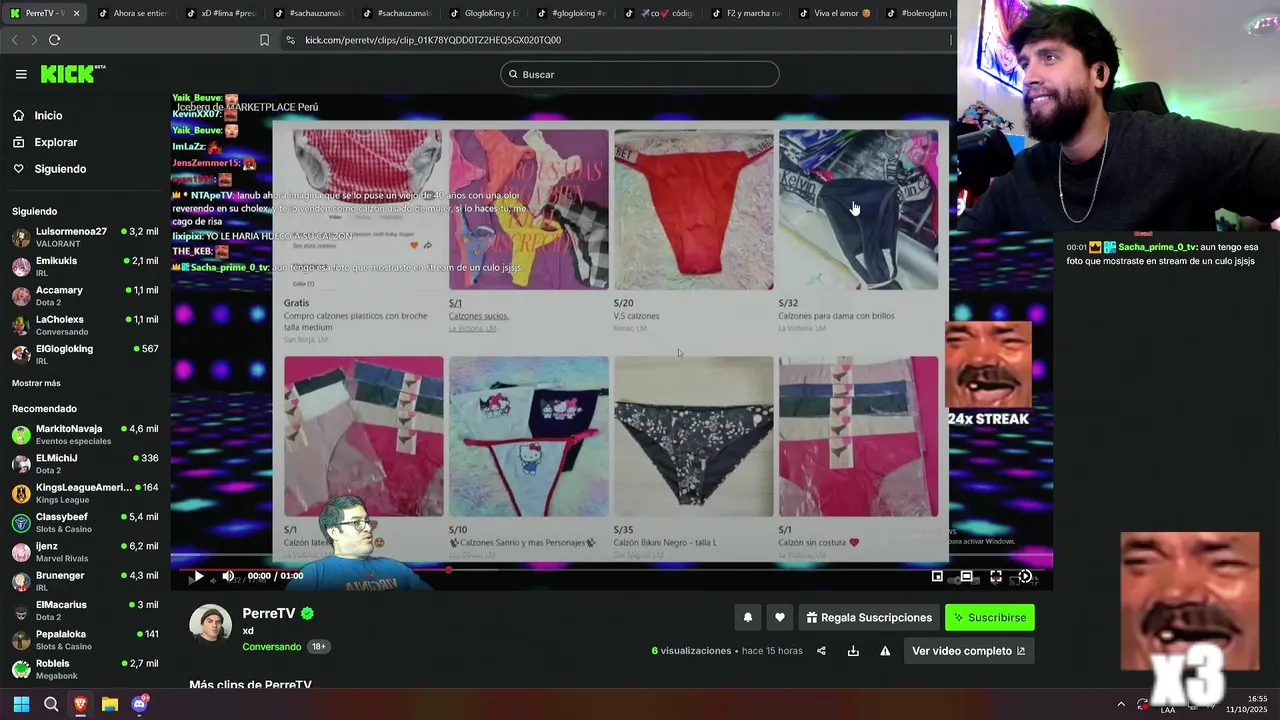Screen dimensions: 1280x720
Task: Mute the clip volume
Action: tap(228, 576)
